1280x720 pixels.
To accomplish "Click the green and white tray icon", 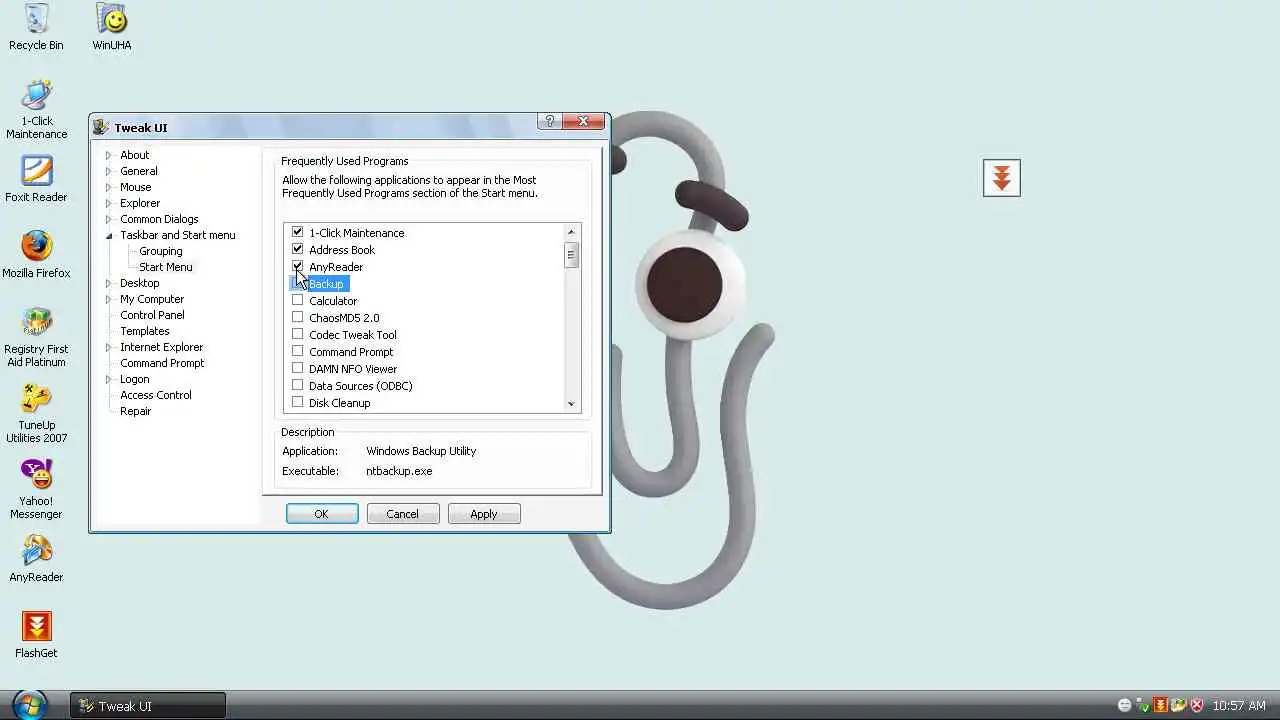I will [x=1179, y=705].
